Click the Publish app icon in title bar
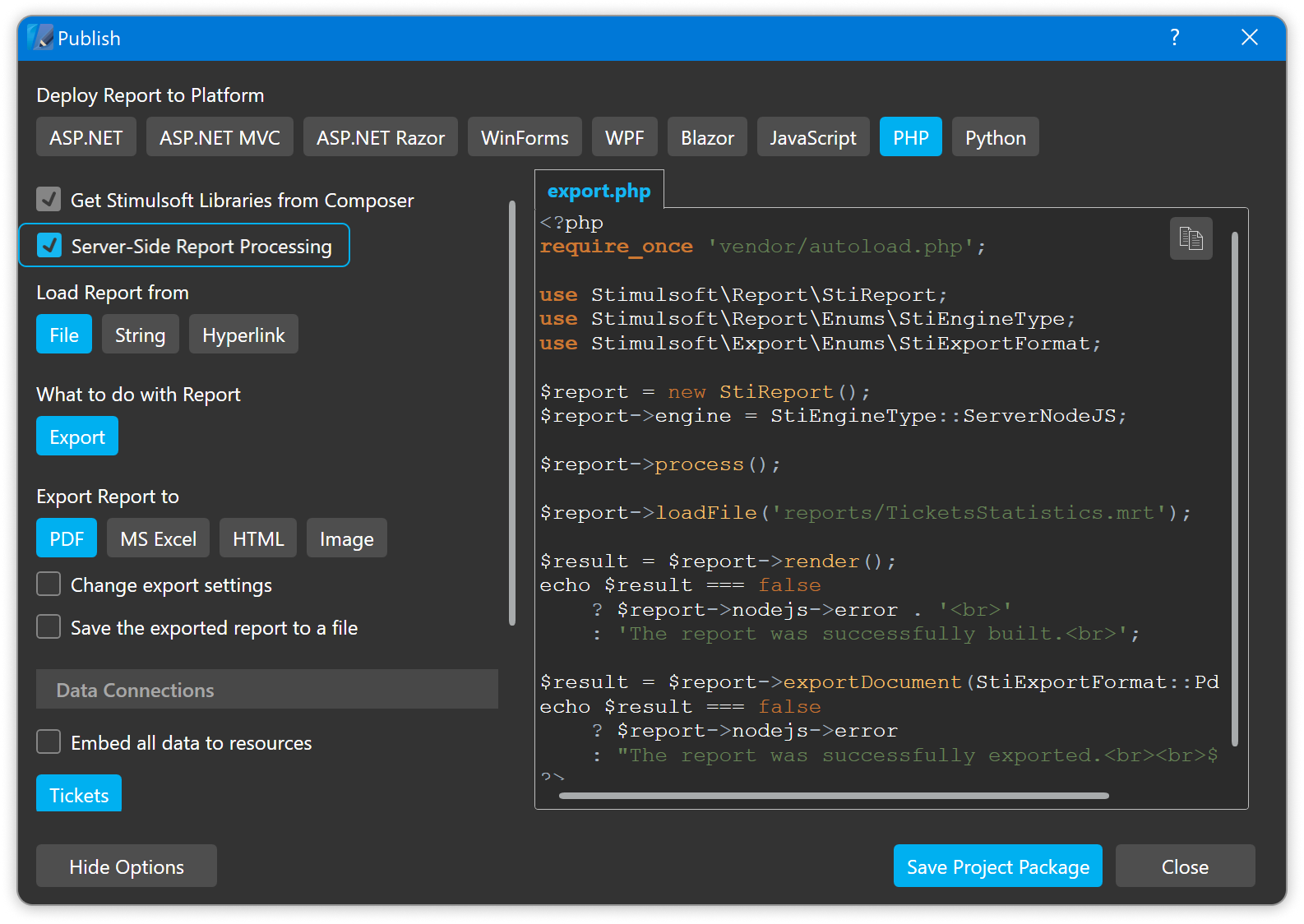Image resolution: width=1304 pixels, height=924 pixels. point(40,38)
